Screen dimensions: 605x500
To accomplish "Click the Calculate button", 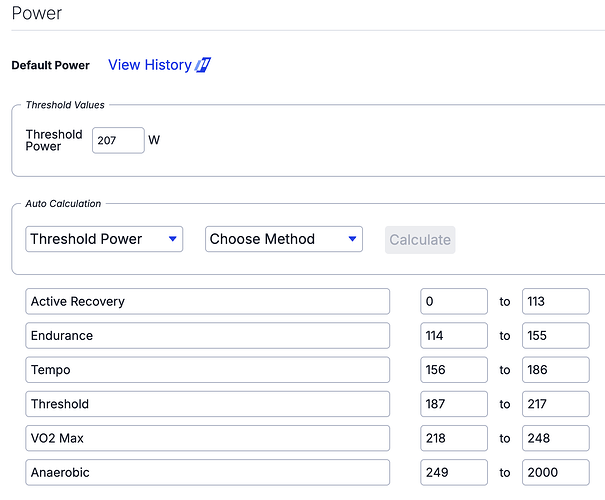I will click(420, 240).
